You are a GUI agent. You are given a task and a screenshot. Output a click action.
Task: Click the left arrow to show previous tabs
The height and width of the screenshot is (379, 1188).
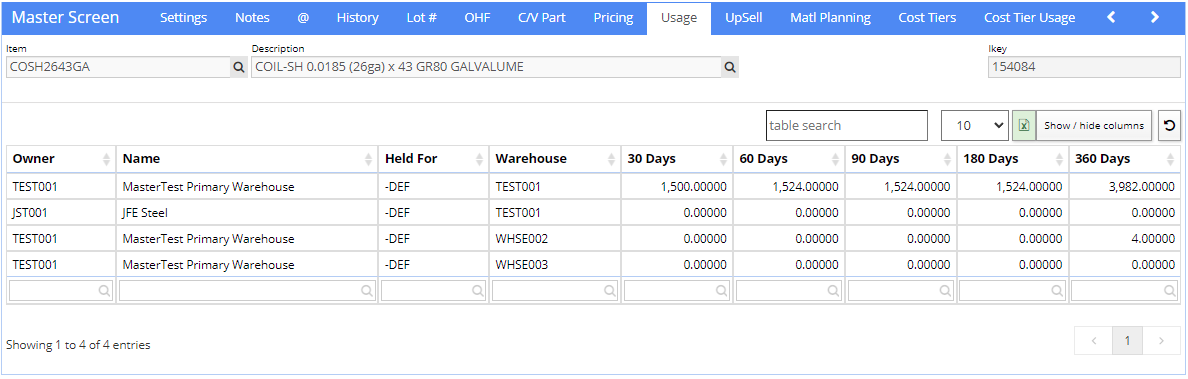coord(1111,17)
